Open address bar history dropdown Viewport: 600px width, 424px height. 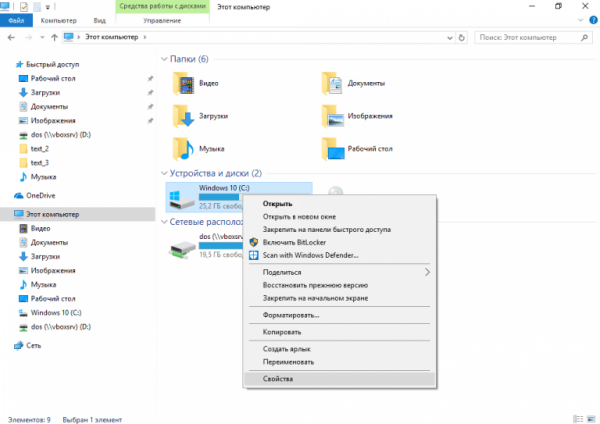click(450, 38)
